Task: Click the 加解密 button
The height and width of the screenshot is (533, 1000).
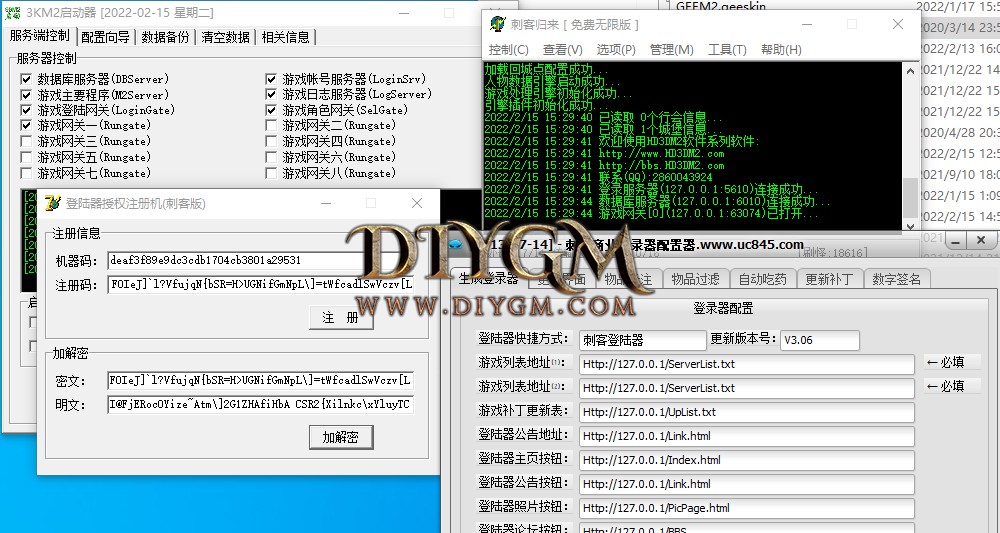Action: (x=341, y=437)
